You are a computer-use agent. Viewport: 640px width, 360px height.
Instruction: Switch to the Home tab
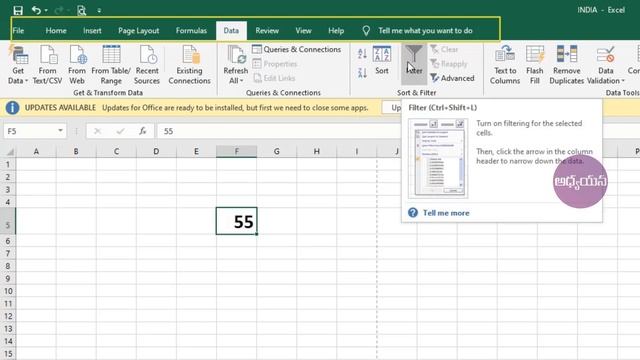point(56,31)
